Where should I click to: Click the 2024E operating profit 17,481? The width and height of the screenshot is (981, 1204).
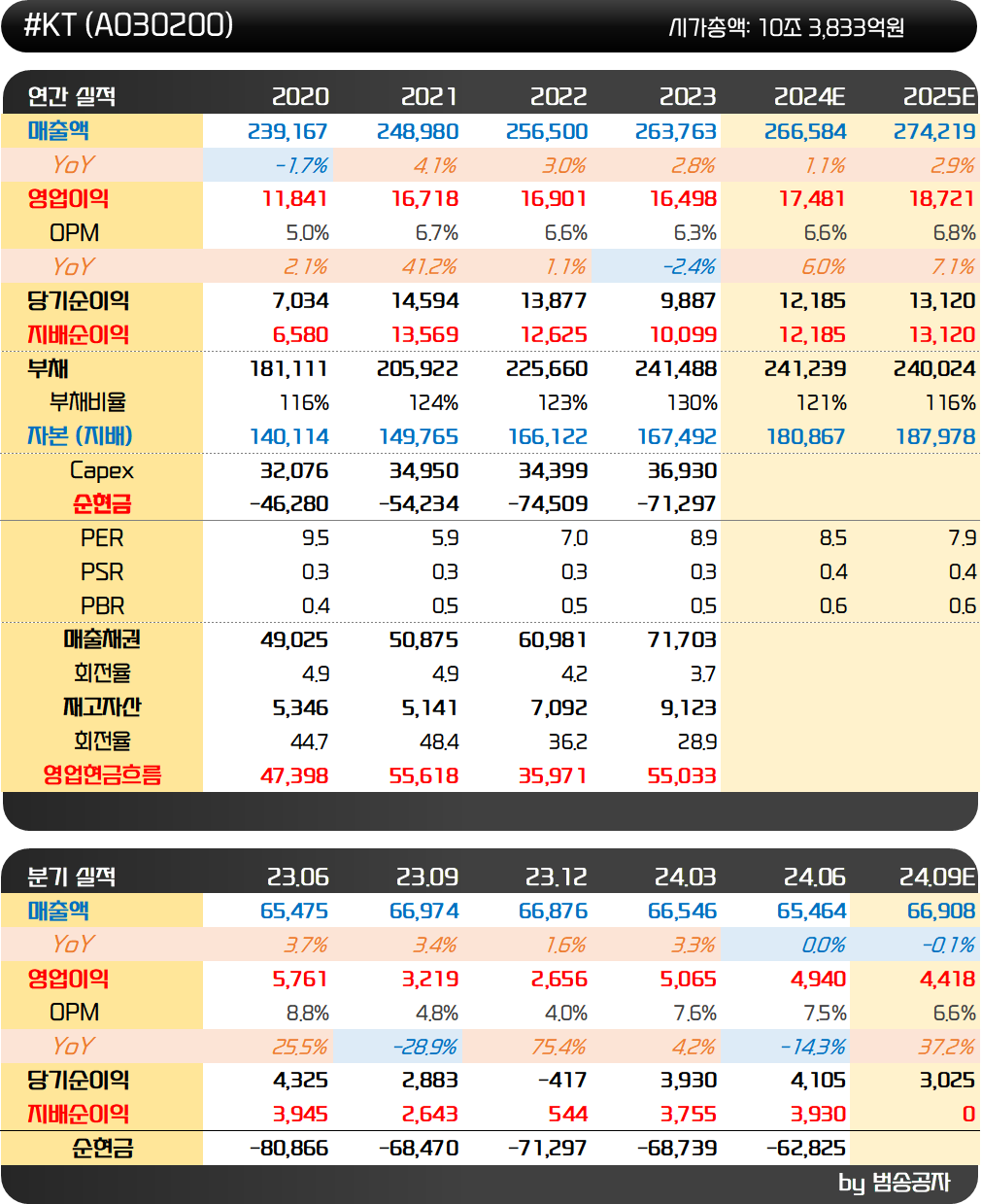[812, 199]
